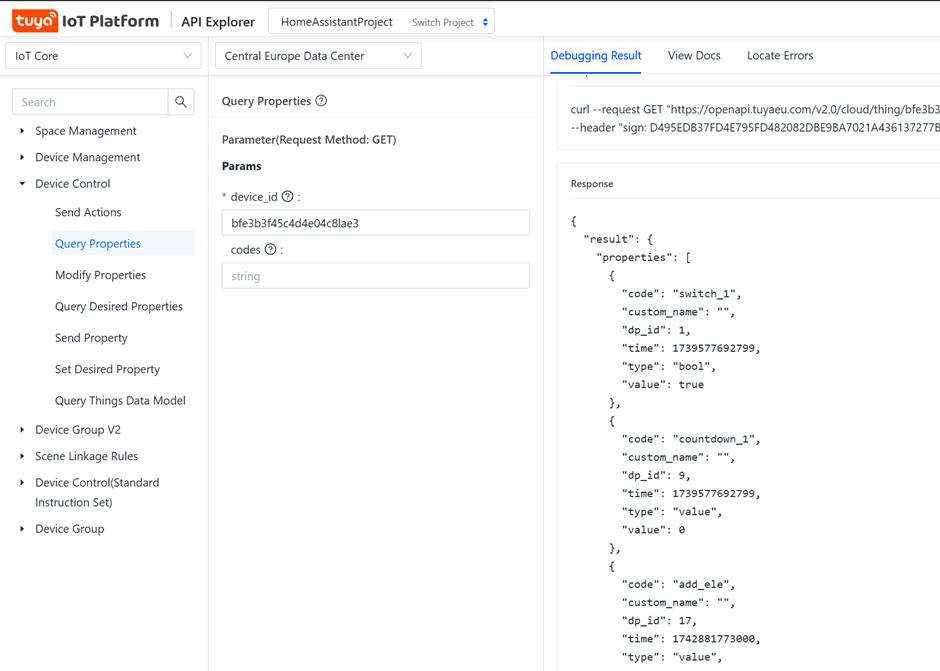Image resolution: width=940 pixels, height=671 pixels.
Task: Click the search magnifier icon
Action: (181, 102)
